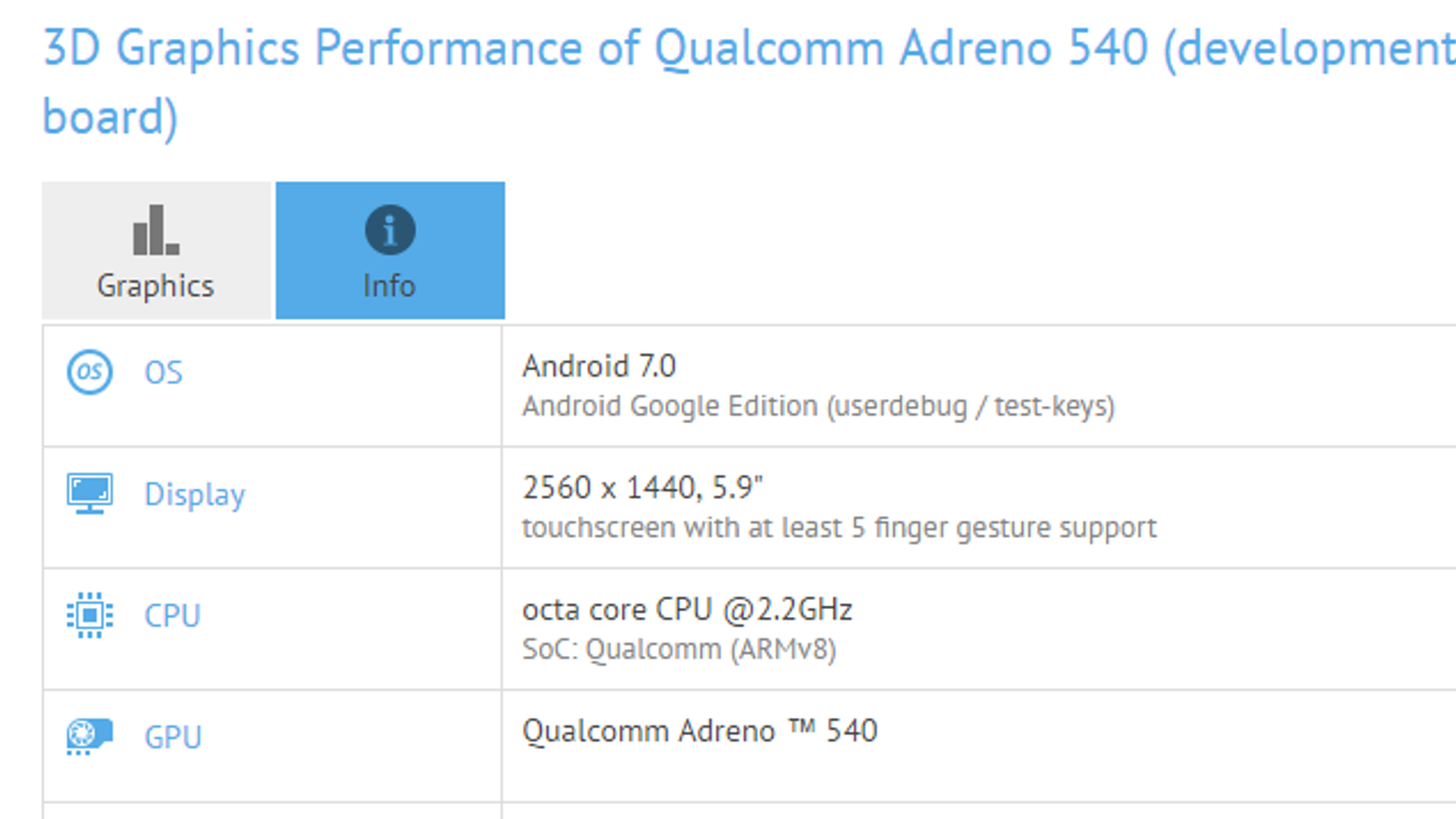
Task: Click the bar chart icon above Graphics
Action: 156,230
